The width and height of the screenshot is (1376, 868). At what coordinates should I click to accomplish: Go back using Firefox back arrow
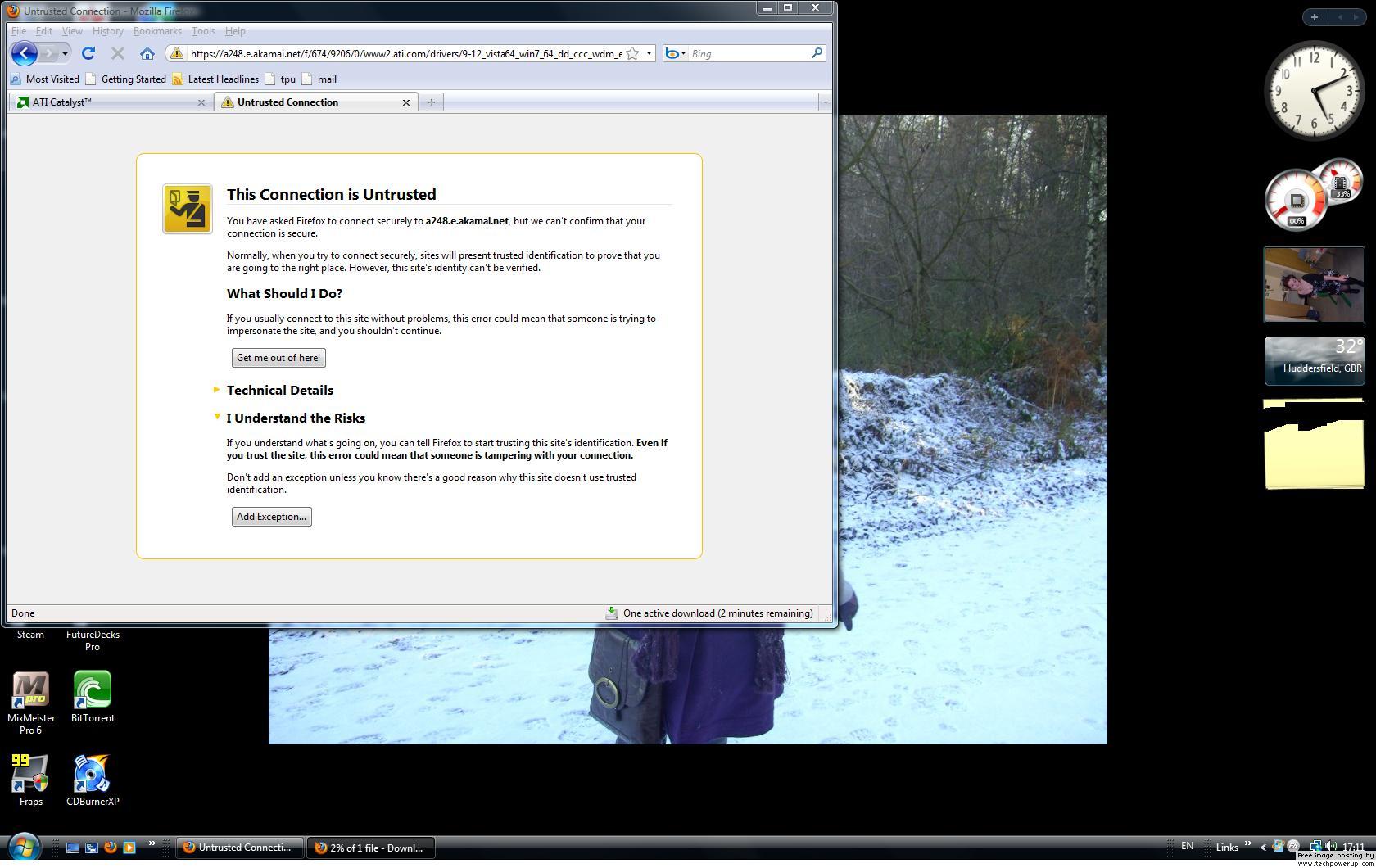pyautogui.click(x=25, y=53)
